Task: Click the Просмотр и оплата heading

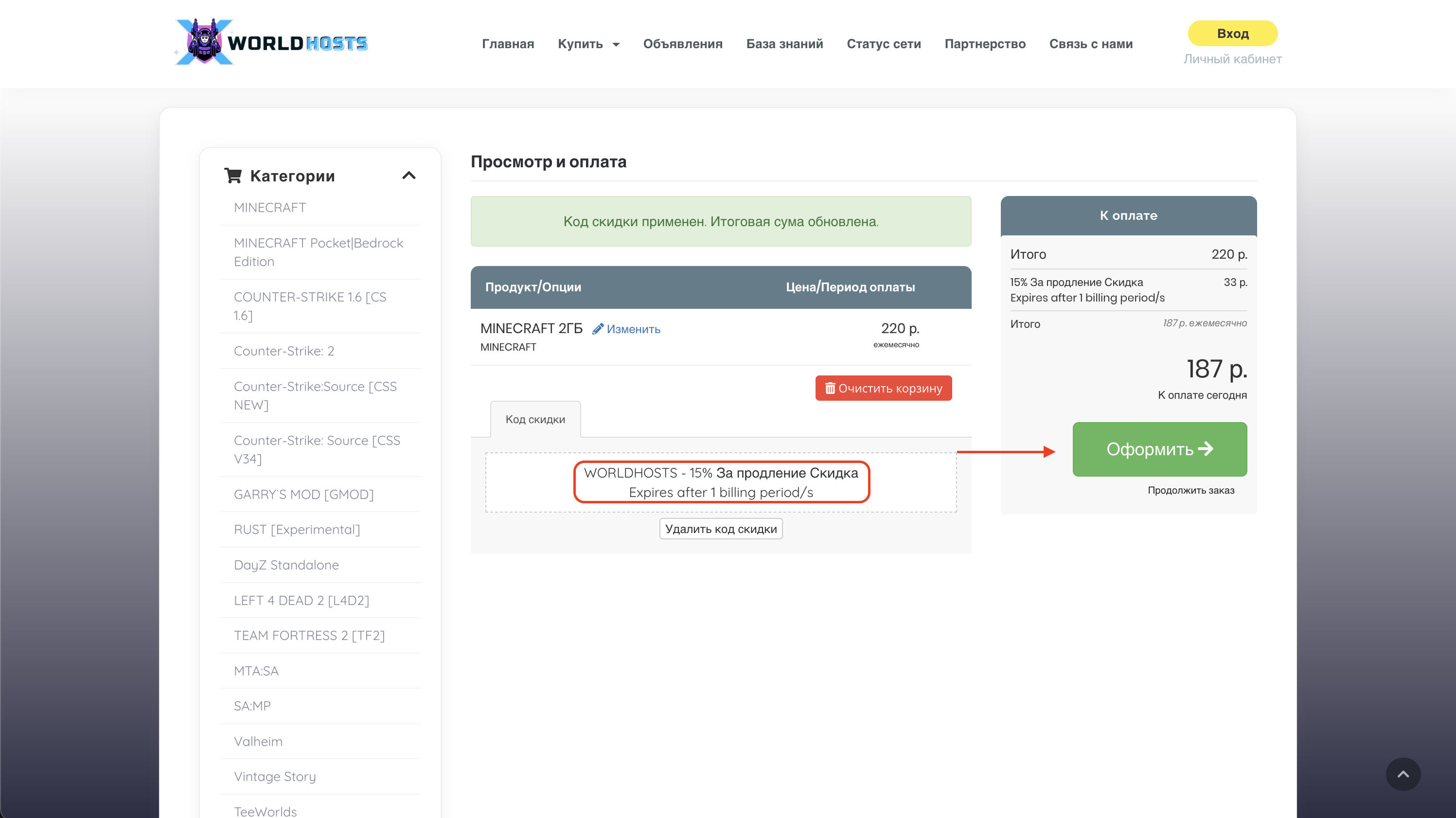Action: click(x=548, y=161)
